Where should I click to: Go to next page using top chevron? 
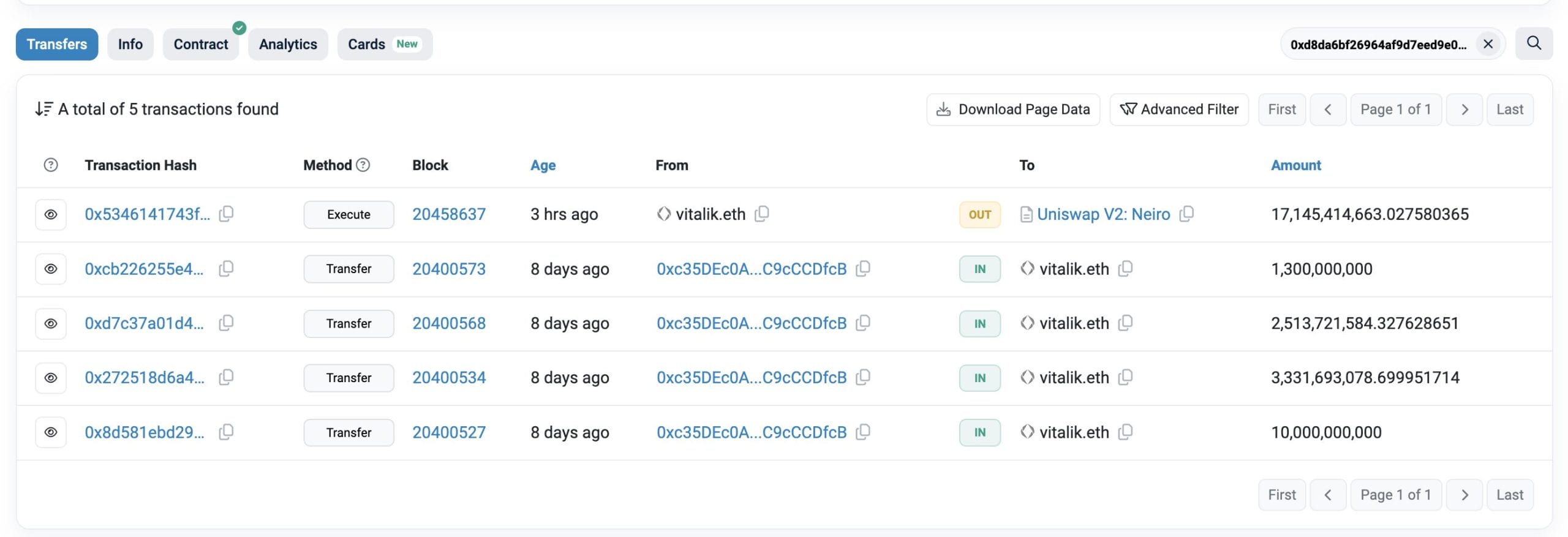[1464, 109]
